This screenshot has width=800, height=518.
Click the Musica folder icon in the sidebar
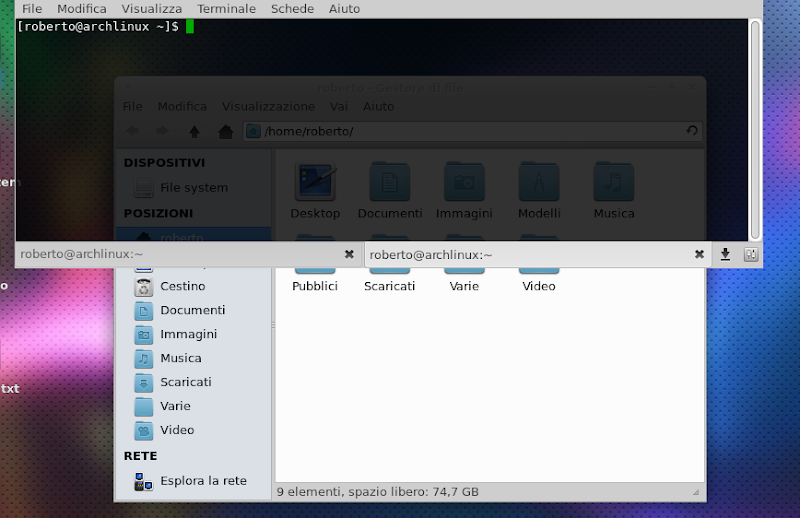point(144,359)
